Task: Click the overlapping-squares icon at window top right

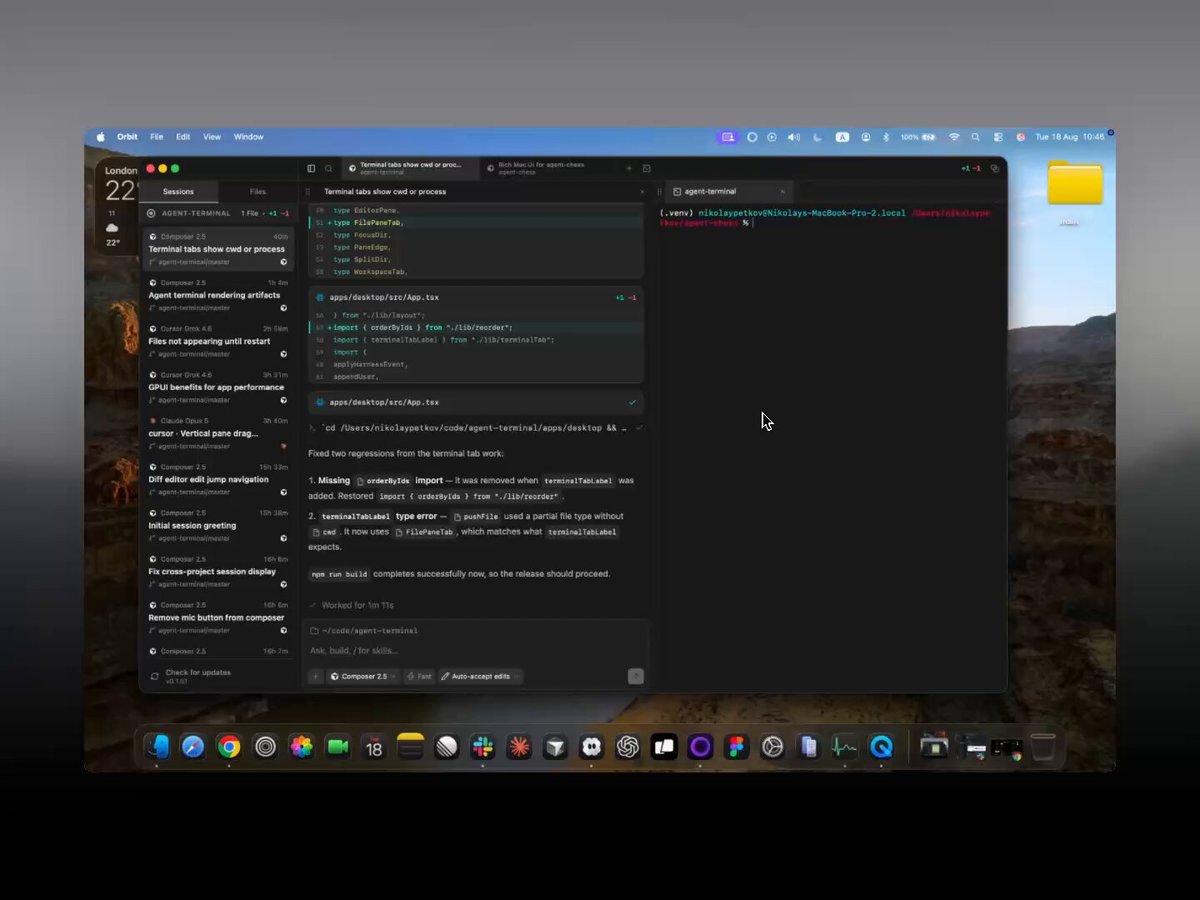Action: click(994, 169)
